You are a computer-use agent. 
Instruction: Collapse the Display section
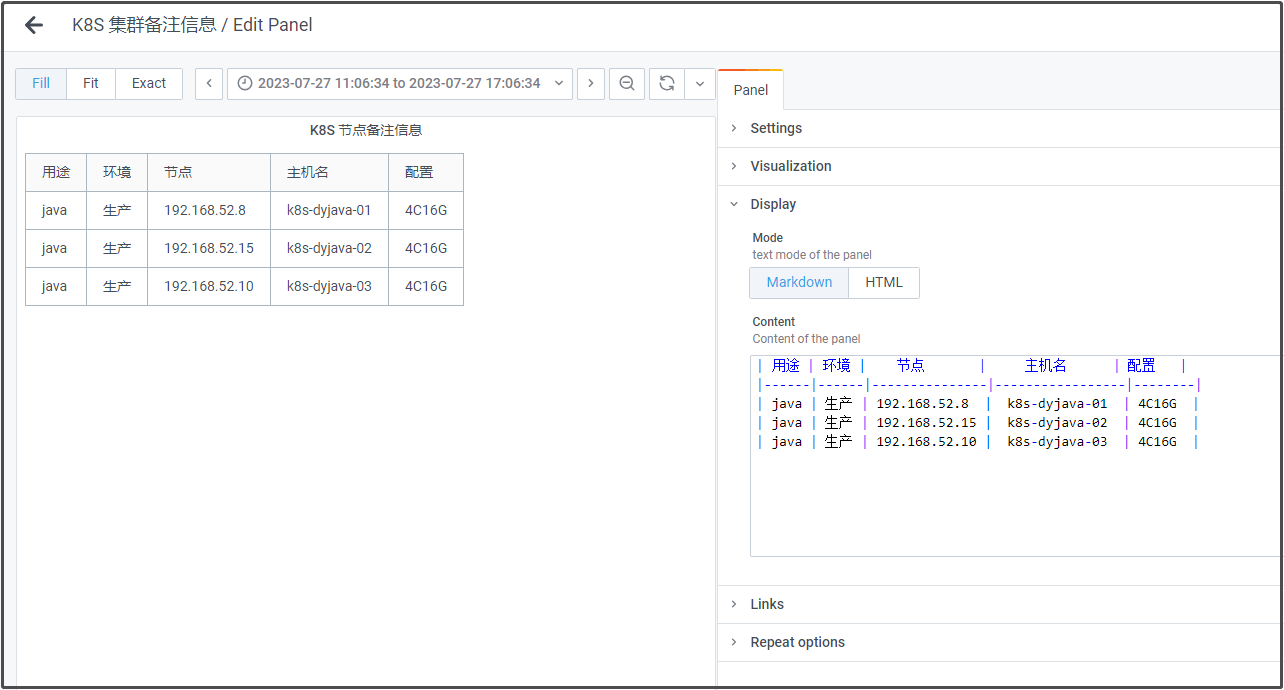[x=773, y=204]
